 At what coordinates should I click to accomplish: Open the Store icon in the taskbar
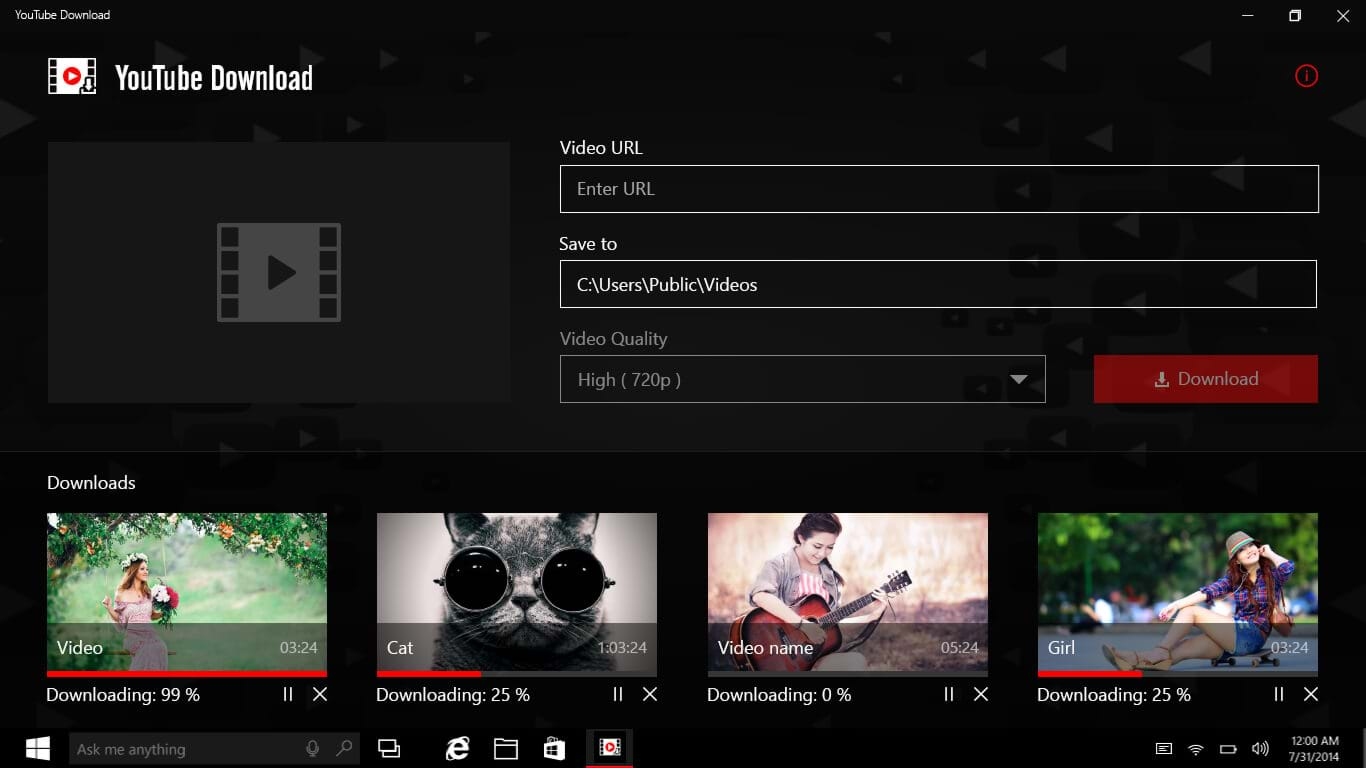[x=554, y=748]
